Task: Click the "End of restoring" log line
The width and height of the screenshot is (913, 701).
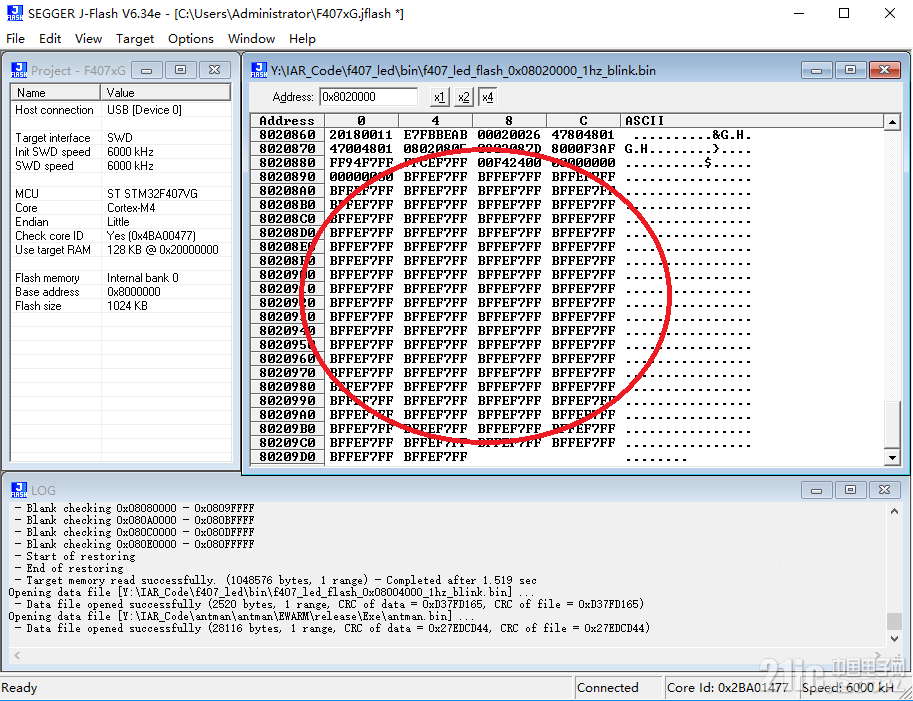Action: coord(69,568)
